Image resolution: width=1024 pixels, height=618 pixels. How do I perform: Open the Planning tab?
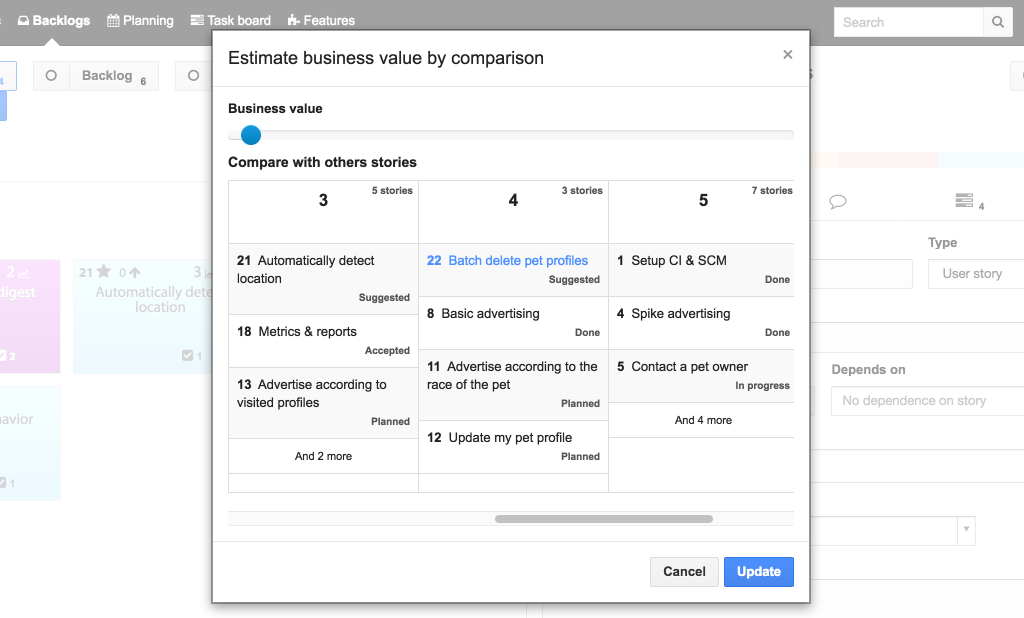pyautogui.click(x=140, y=20)
